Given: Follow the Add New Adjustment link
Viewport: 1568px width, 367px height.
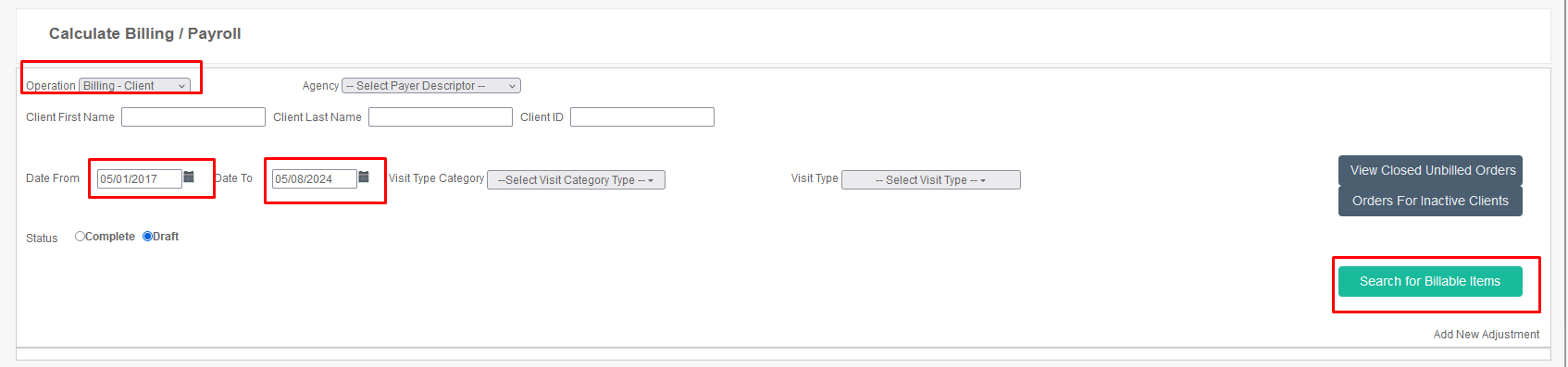Looking at the screenshot, I should [1487, 335].
